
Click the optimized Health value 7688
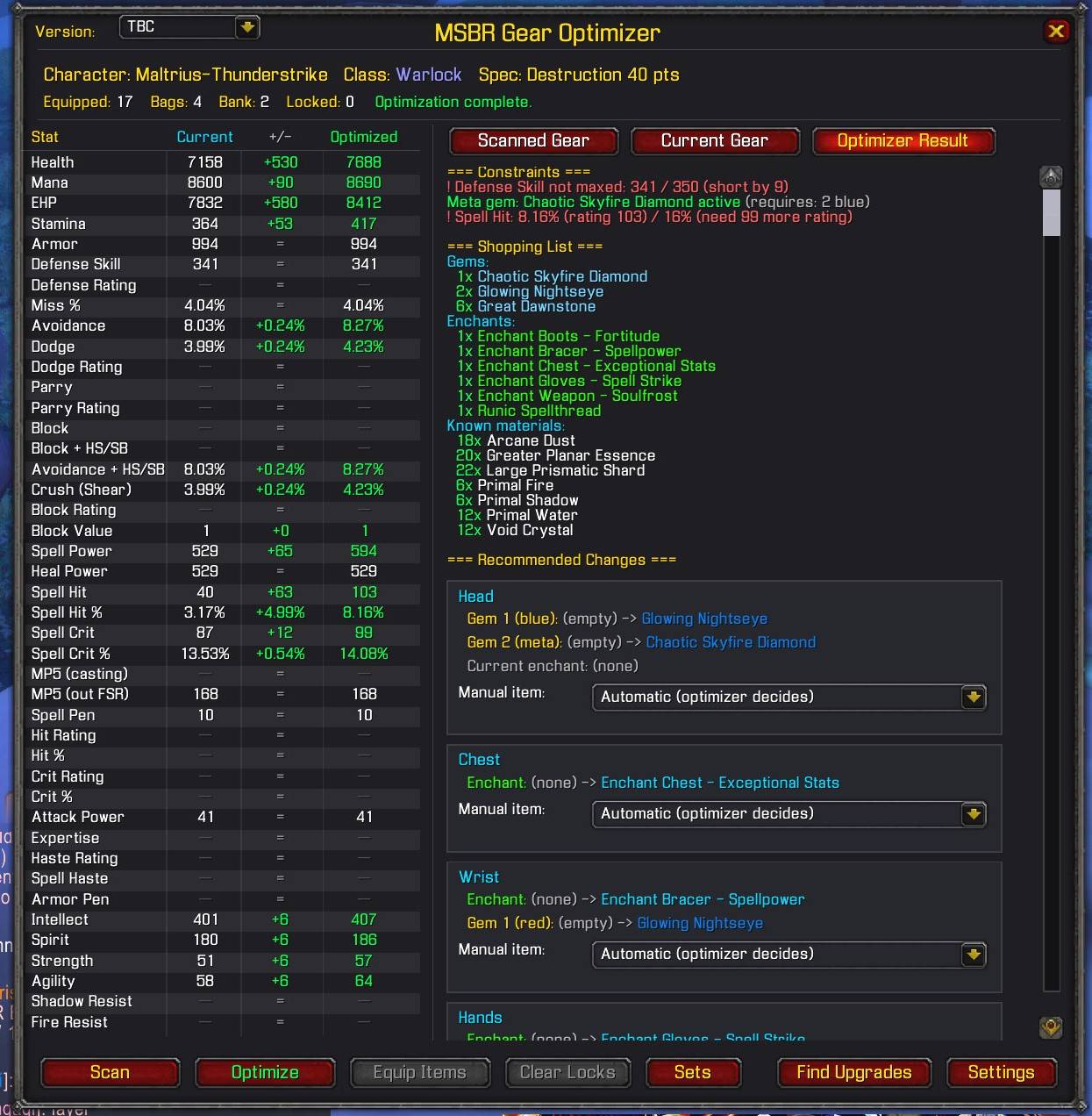363,162
